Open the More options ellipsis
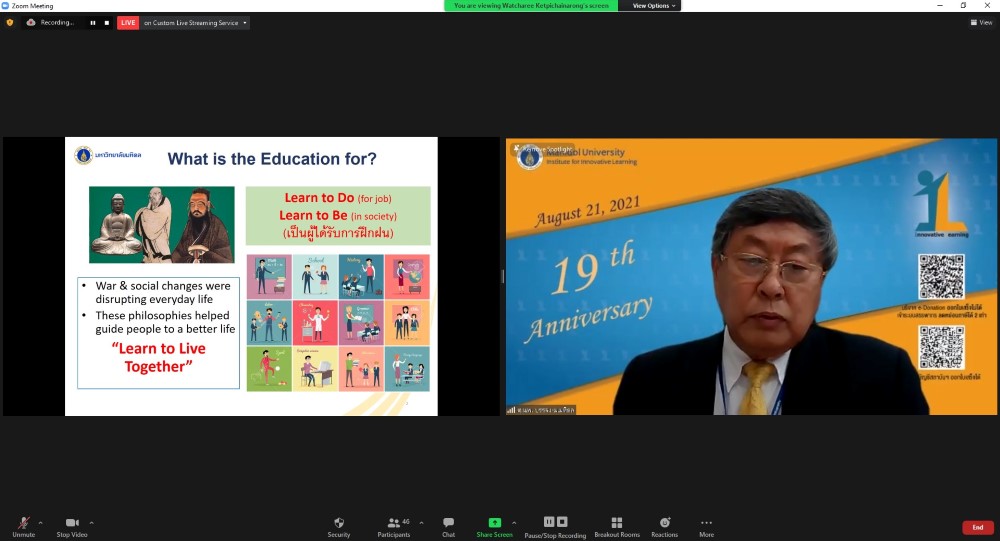 (x=706, y=526)
